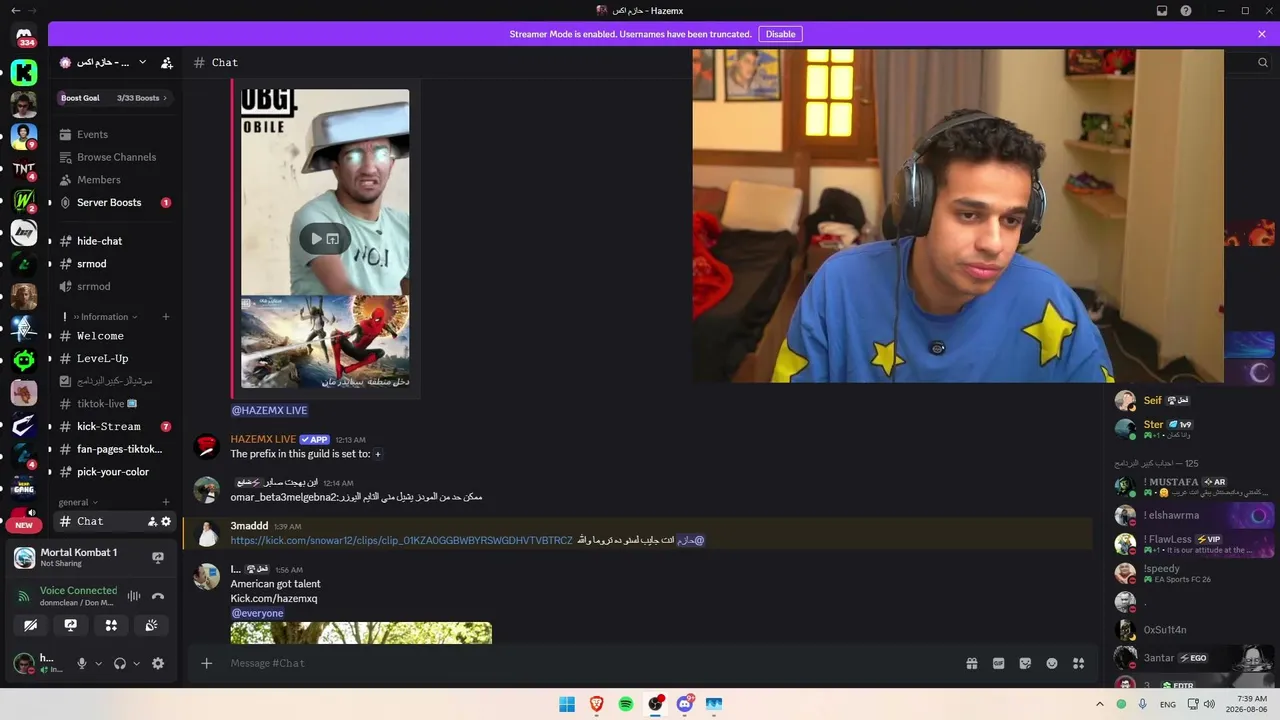Open the TNT server icon

point(24,168)
